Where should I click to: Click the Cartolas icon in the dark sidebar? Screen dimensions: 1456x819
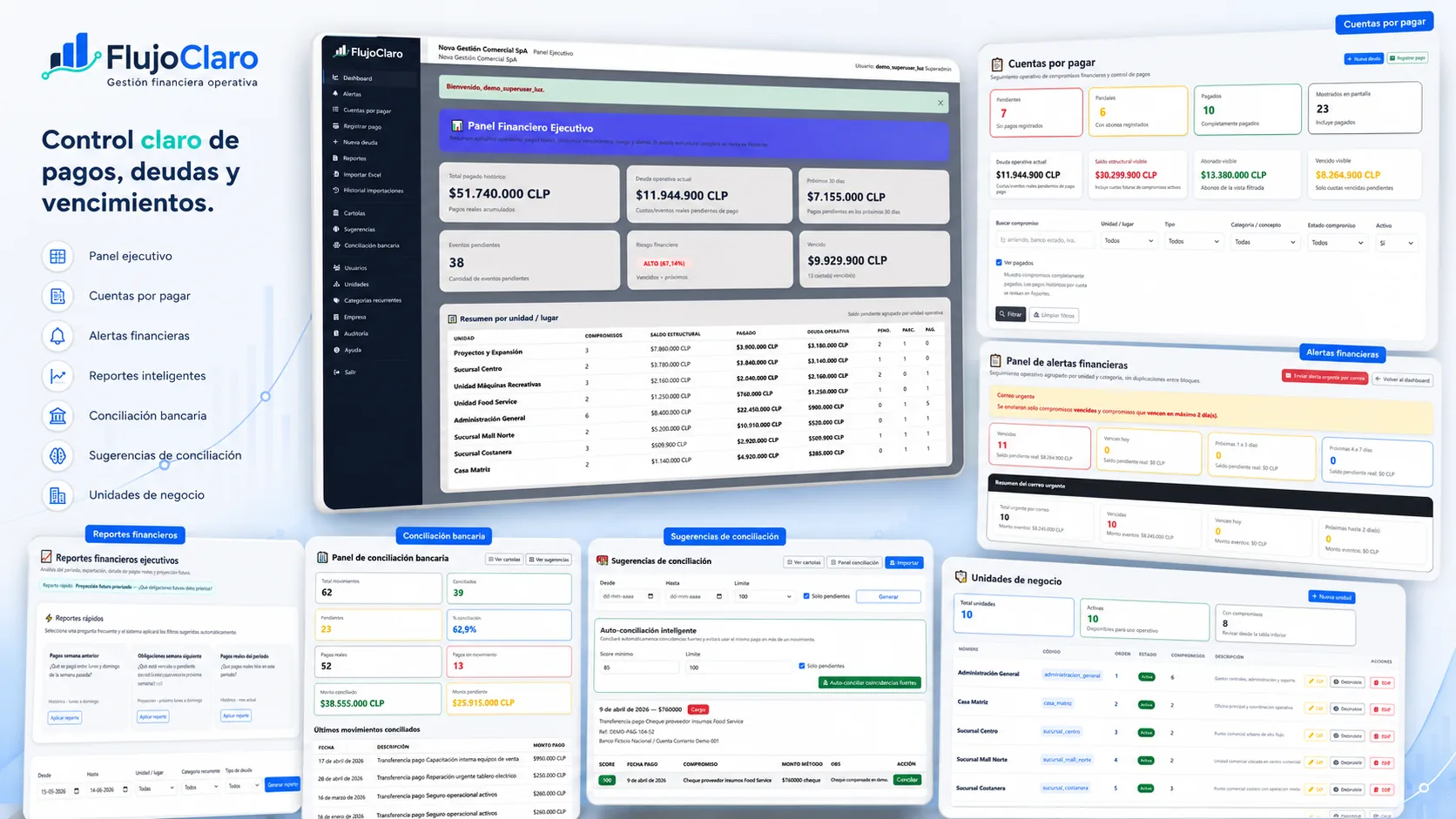click(x=335, y=212)
